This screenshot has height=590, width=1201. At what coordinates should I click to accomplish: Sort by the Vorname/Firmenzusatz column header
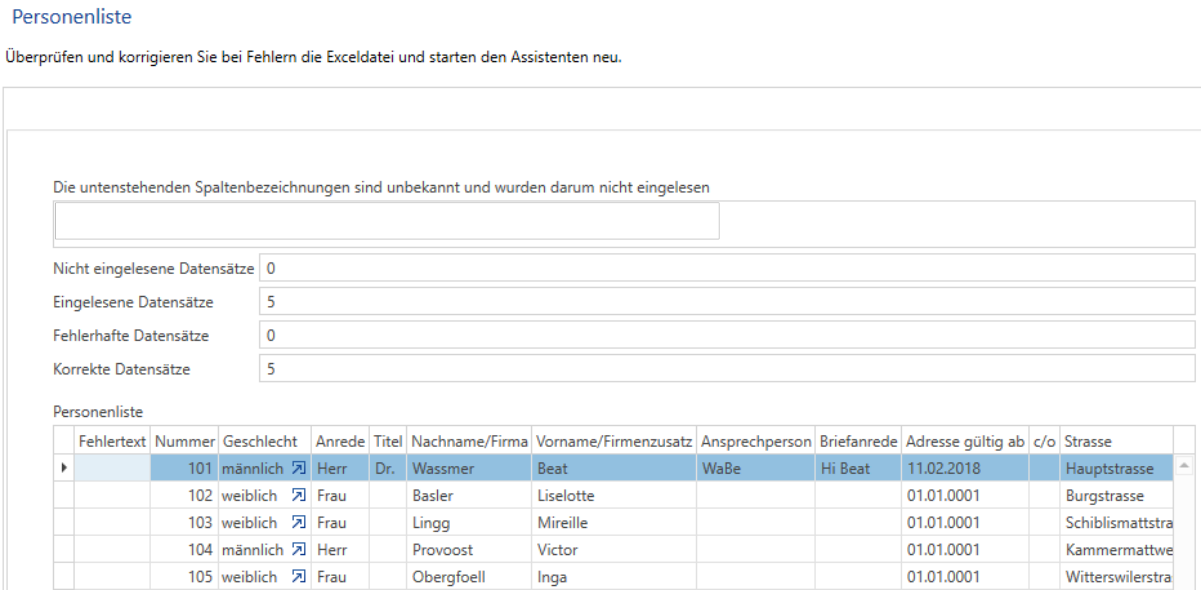[x=614, y=441]
